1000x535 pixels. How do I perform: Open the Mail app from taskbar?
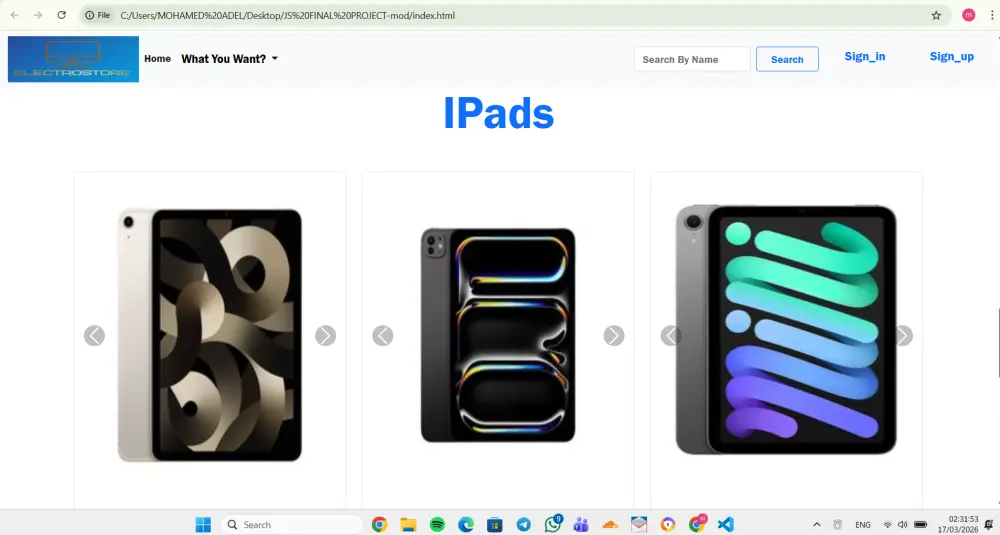tap(639, 524)
